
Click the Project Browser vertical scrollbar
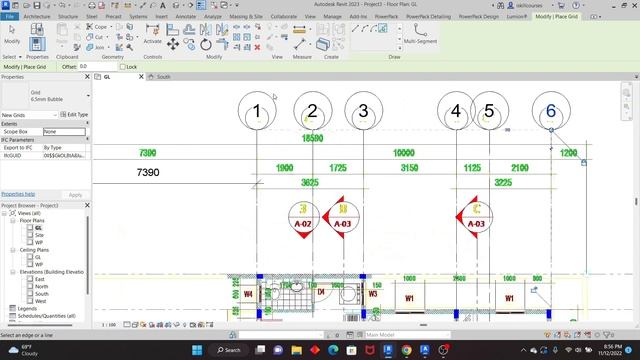[87, 255]
